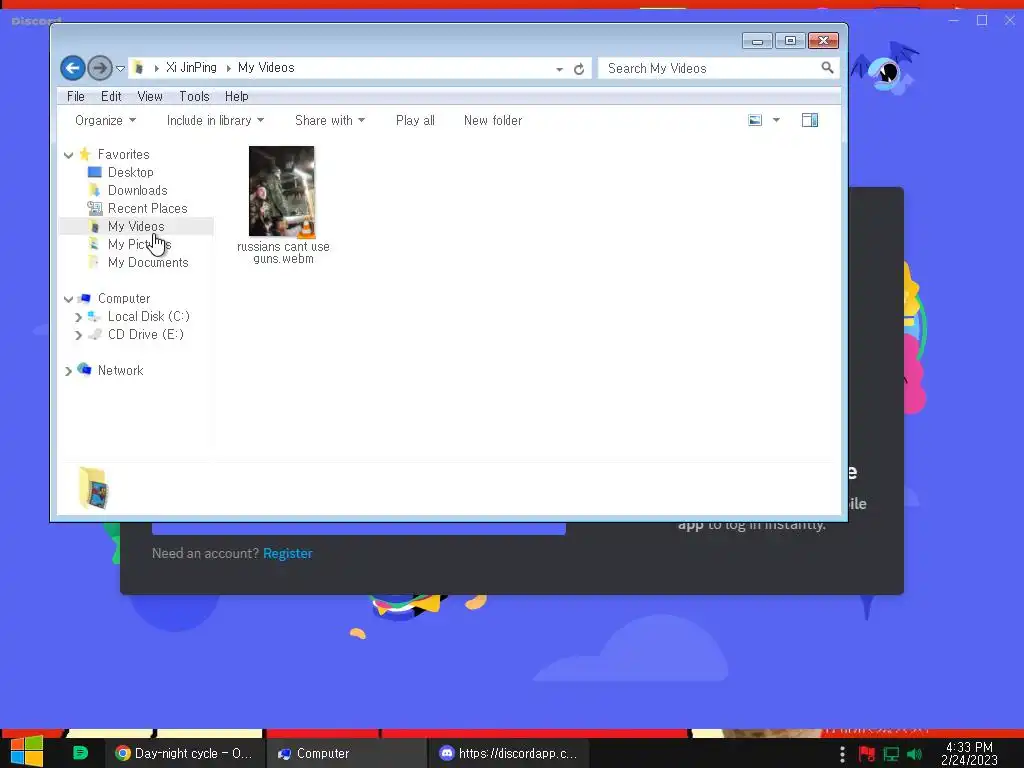Select My Videos in Favorites
The height and width of the screenshot is (768, 1024).
[x=136, y=226]
